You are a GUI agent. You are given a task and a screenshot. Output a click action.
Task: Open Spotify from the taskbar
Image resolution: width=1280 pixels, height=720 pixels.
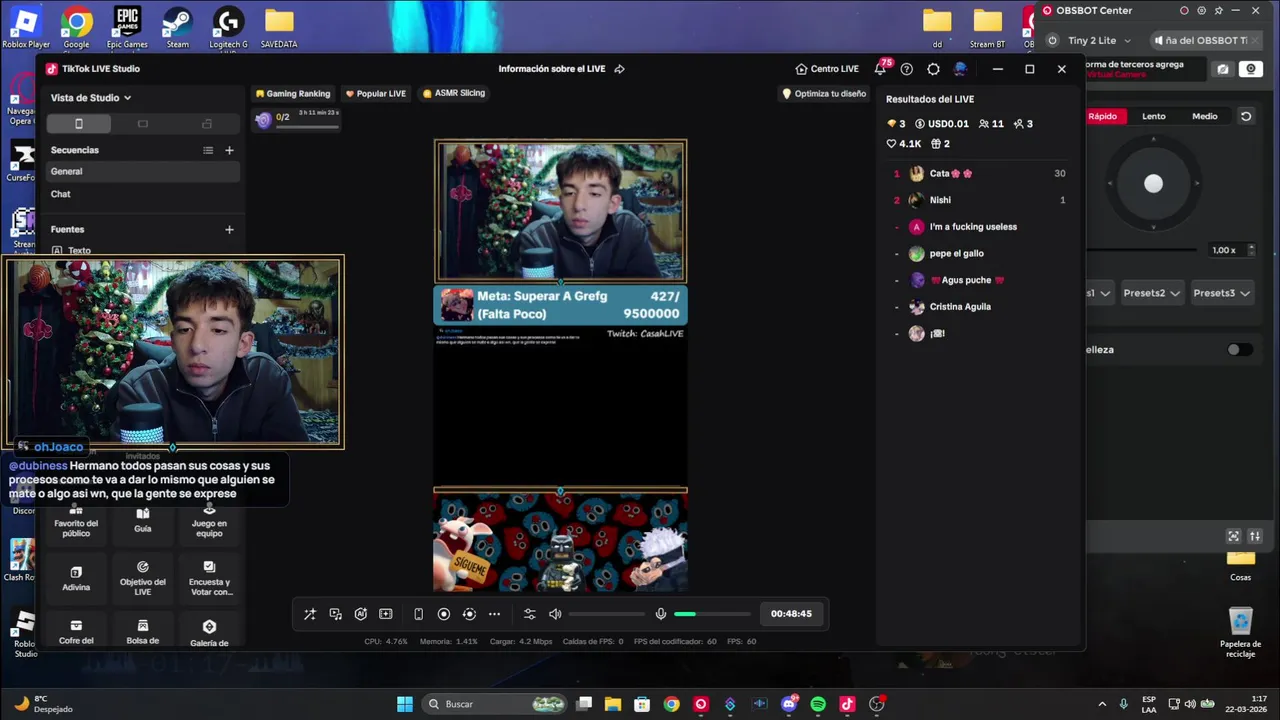coord(818,704)
